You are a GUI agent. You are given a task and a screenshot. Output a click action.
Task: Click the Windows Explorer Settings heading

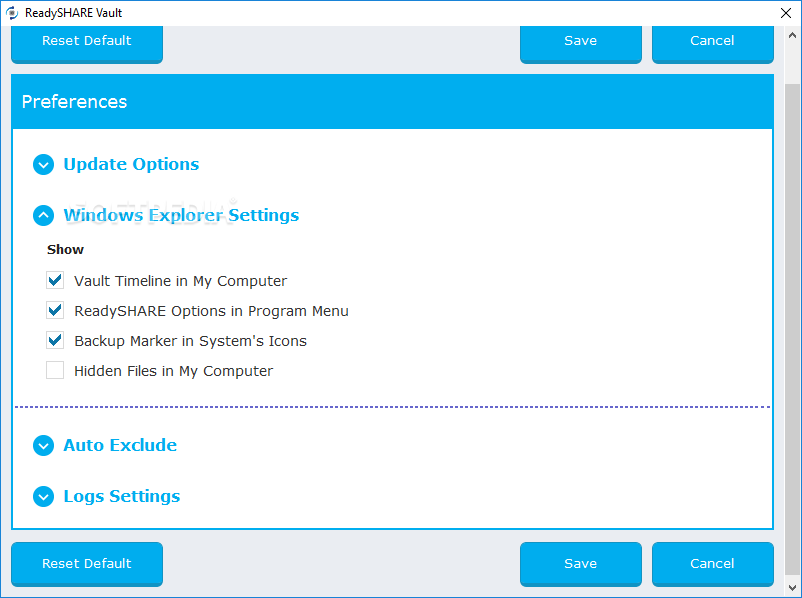tap(181, 215)
